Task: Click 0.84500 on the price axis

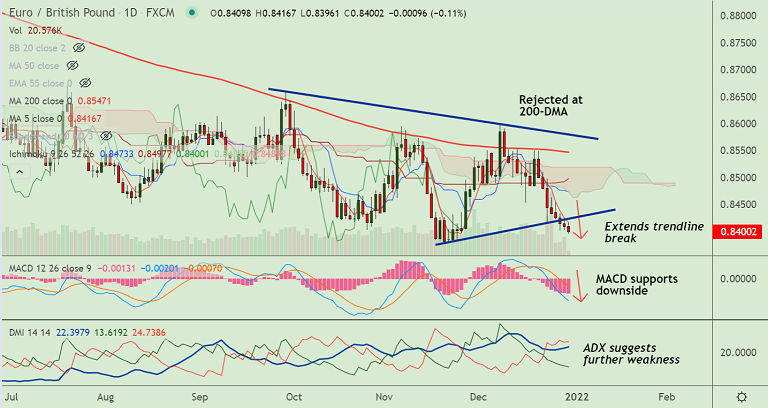Action: 738,204
